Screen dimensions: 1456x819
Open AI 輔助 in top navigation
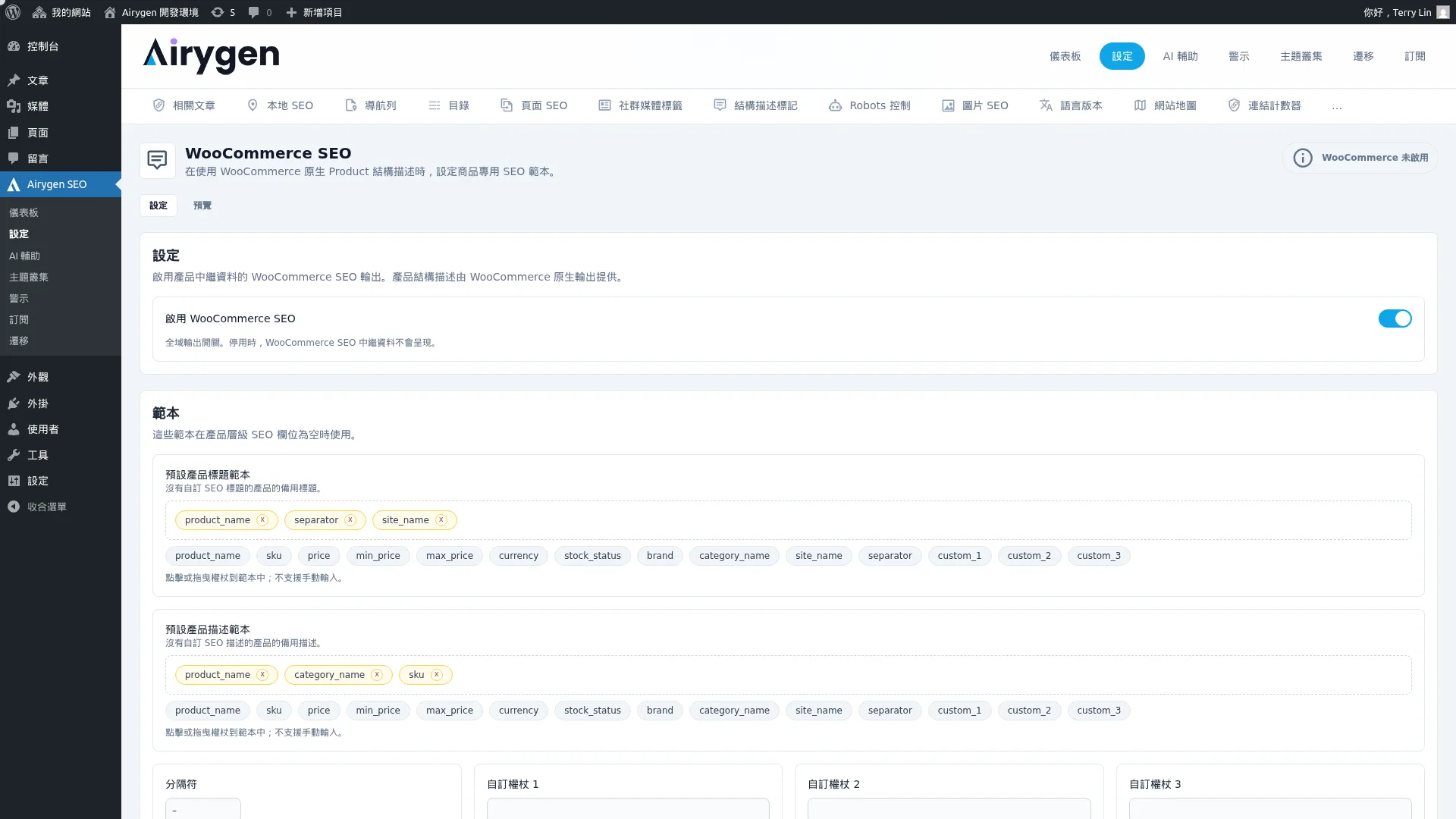tap(1180, 56)
